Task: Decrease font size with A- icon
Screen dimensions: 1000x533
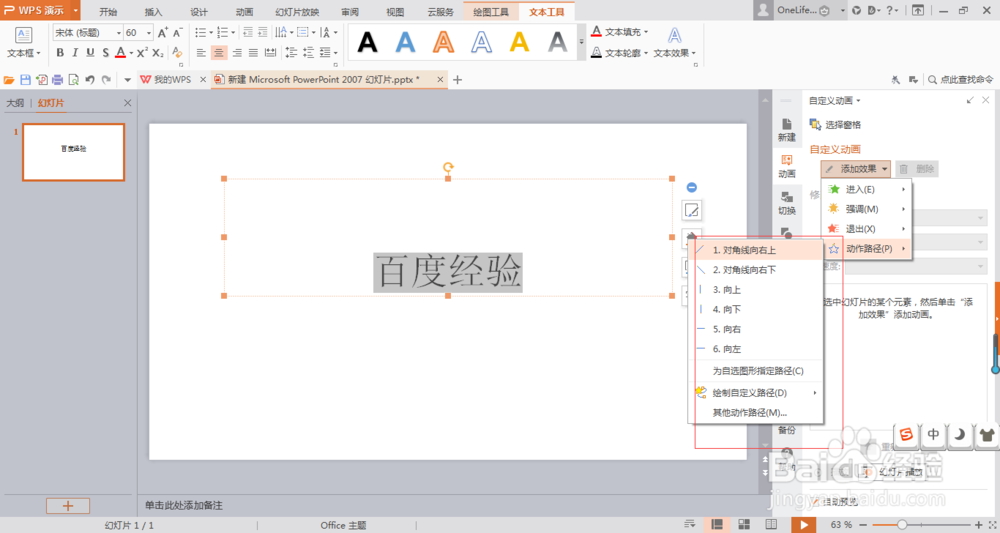Action: pos(178,33)
